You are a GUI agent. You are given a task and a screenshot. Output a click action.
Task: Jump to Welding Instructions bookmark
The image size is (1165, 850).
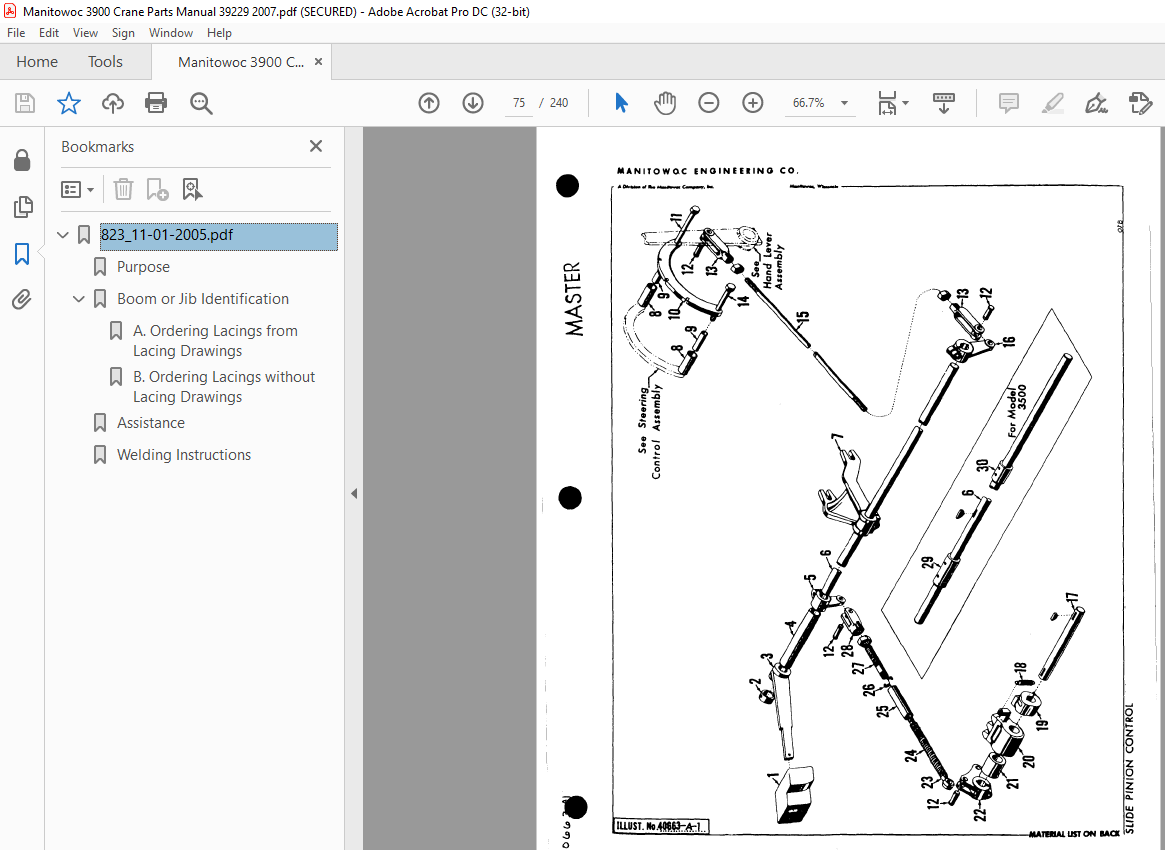click(x=184, y=455)
